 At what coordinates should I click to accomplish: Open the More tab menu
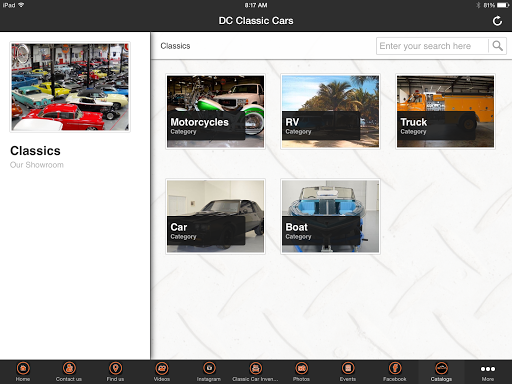click(x=488, y=372)
